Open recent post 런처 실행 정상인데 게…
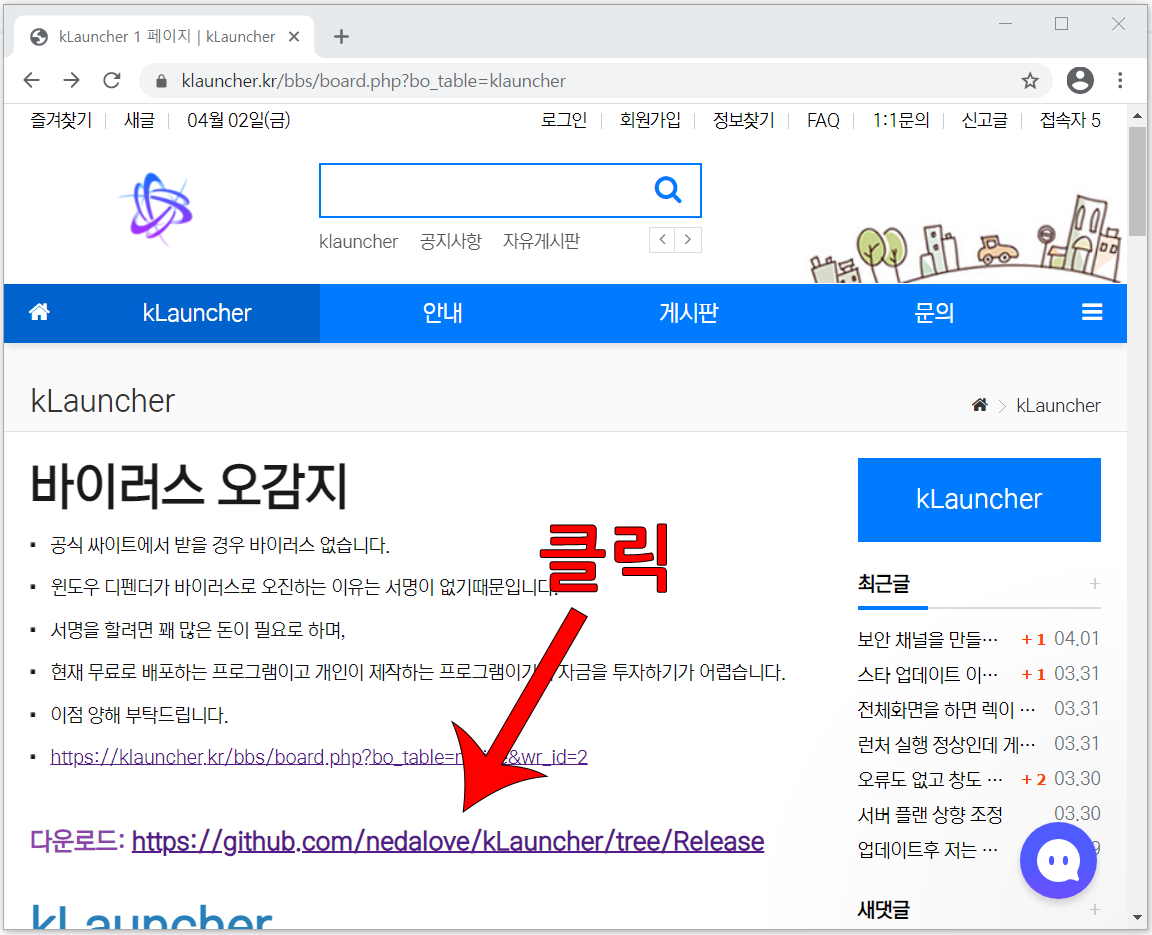Image resolution: width=1152 pixels, height=935 pixels. click(946, 744)
